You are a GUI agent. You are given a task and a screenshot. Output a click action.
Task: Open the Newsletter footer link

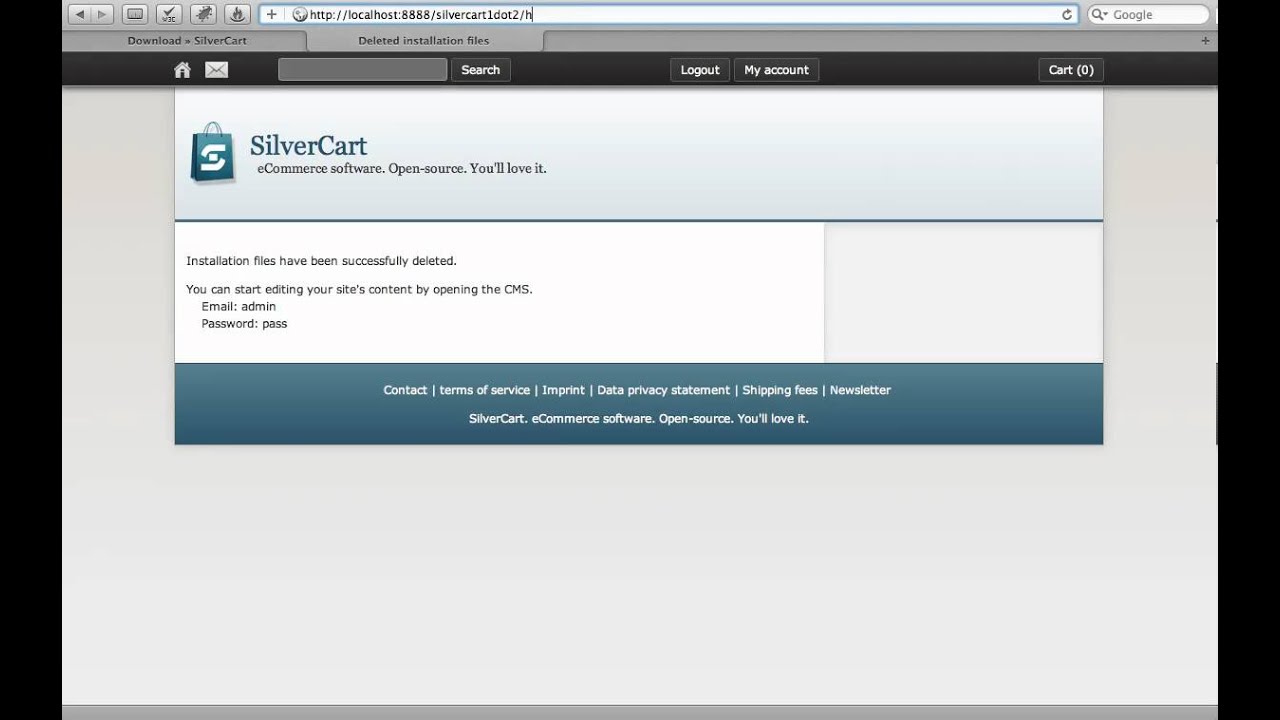pos(860,390)
